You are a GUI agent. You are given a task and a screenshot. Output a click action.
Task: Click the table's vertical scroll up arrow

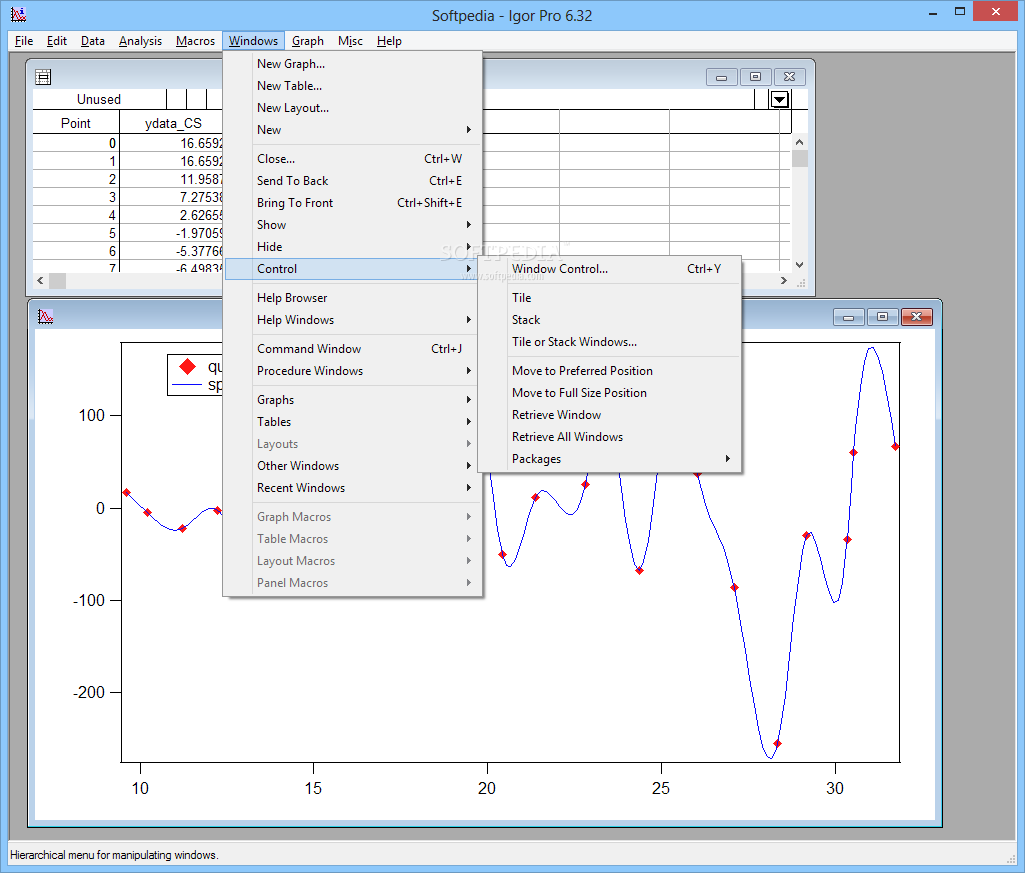click(x=799, y=142)
